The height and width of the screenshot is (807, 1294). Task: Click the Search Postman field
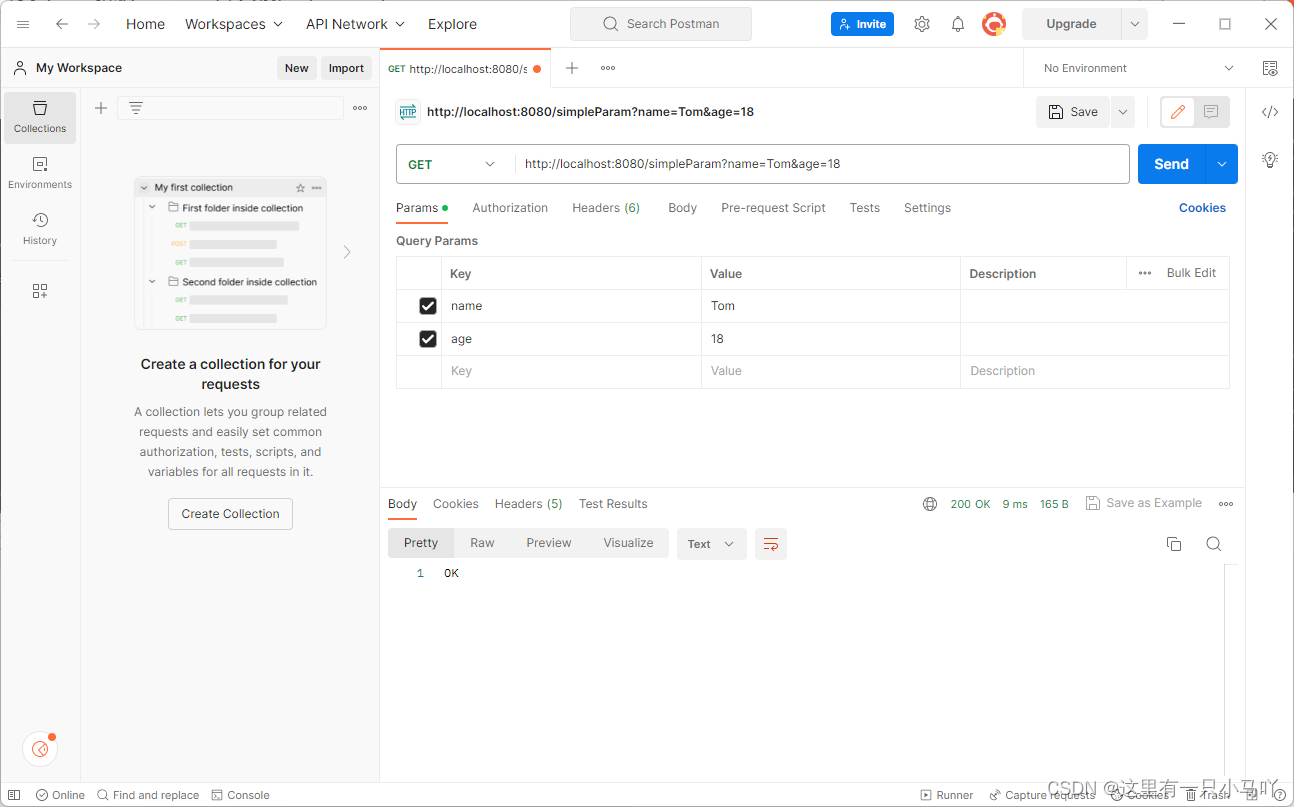pos(661,24)
